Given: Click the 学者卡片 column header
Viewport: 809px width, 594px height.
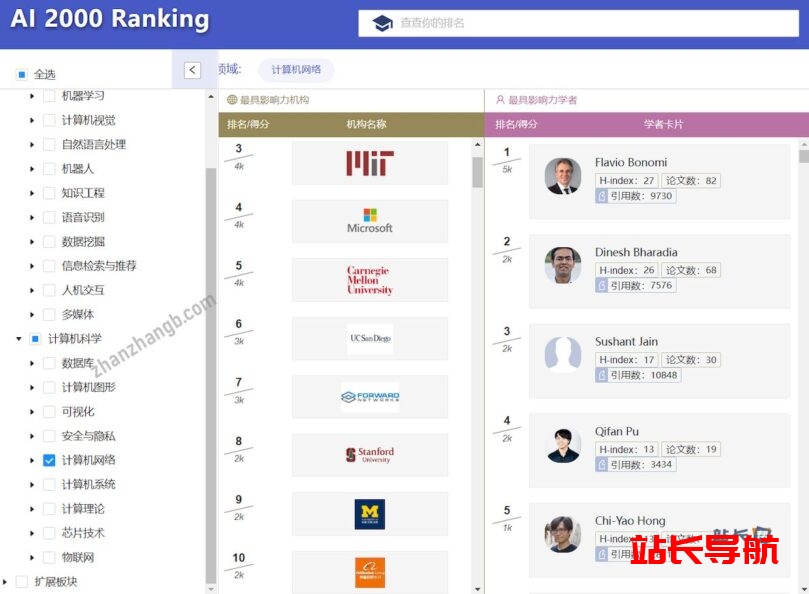Looking at the screenshot, I should pyautogui.click(x=664, y=124).
